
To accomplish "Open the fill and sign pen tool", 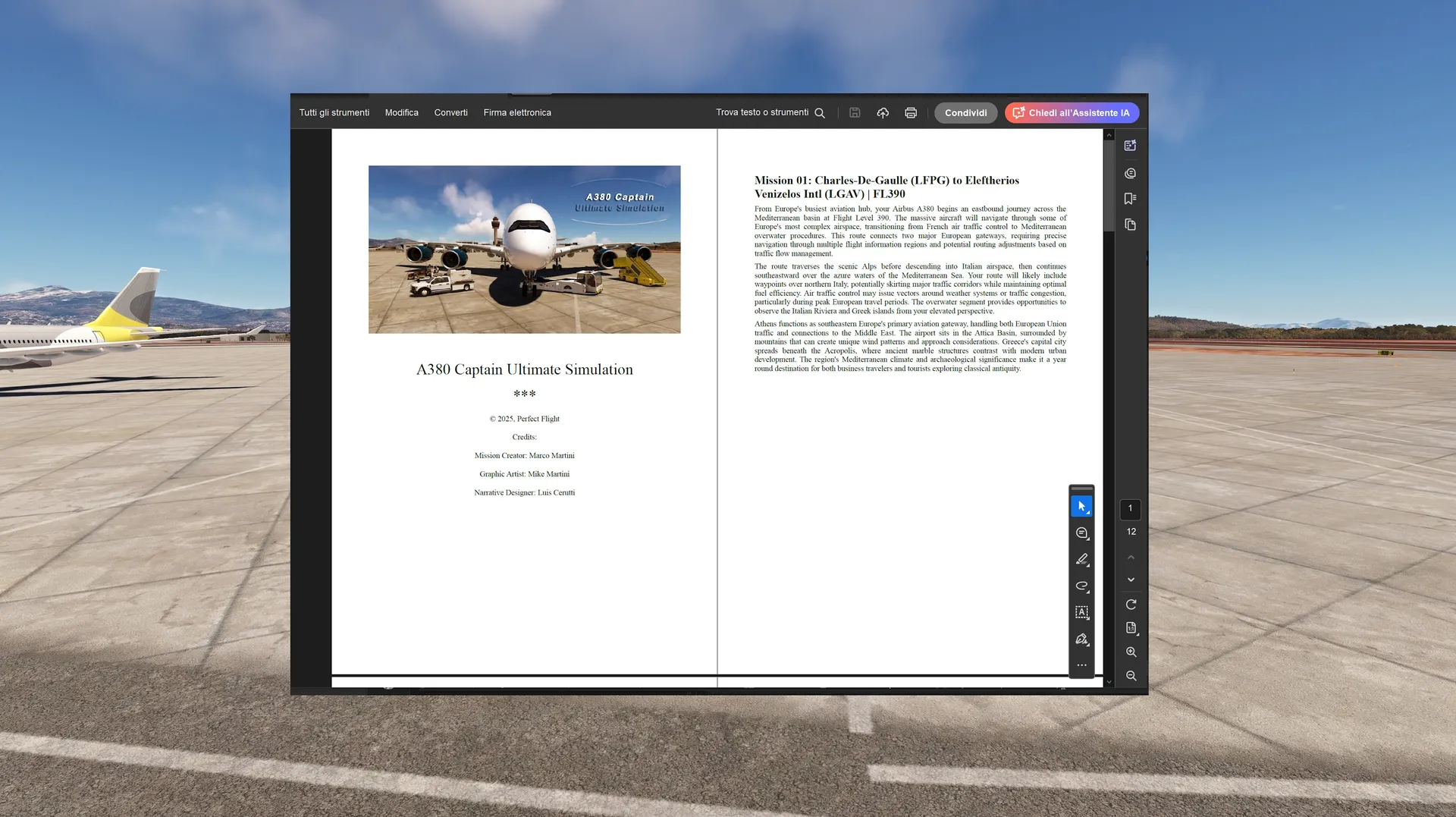I will 1081,639.
